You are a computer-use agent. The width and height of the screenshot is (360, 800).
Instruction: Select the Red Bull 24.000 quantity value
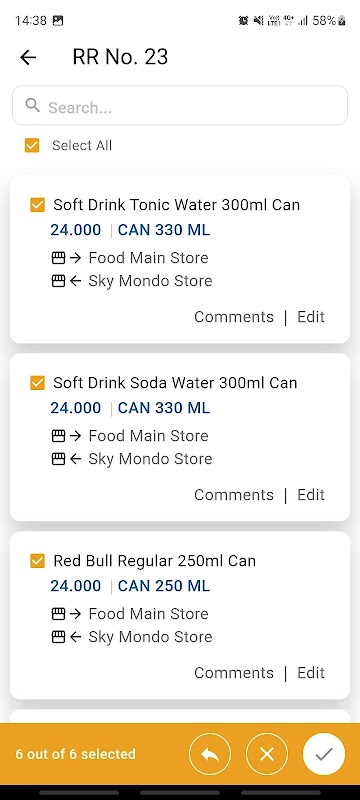pyautogui.click(x=75, y=586)
